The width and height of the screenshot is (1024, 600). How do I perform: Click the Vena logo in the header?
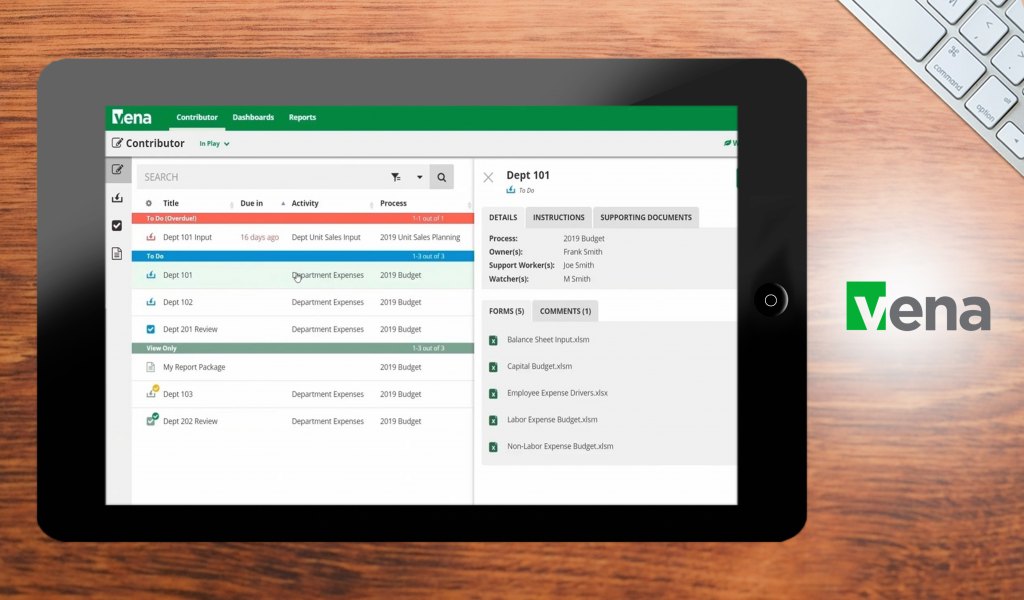132,118
